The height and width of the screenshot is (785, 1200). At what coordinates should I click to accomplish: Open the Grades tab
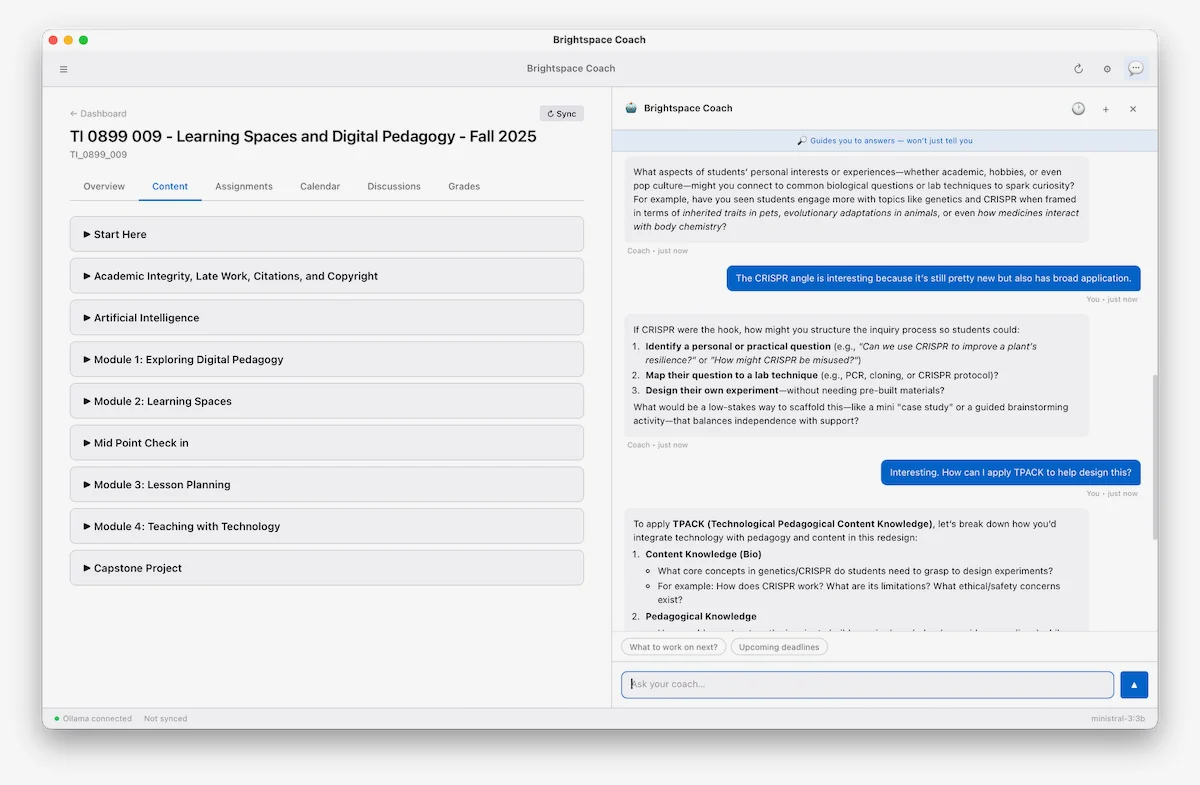pyautogui.click(x=463, y=186)
